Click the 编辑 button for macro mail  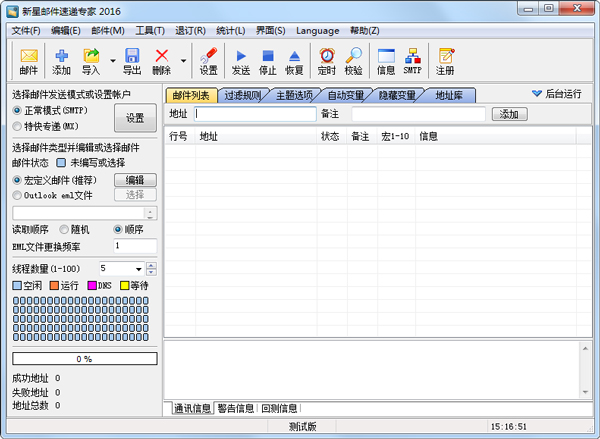[x=135, y=180]
